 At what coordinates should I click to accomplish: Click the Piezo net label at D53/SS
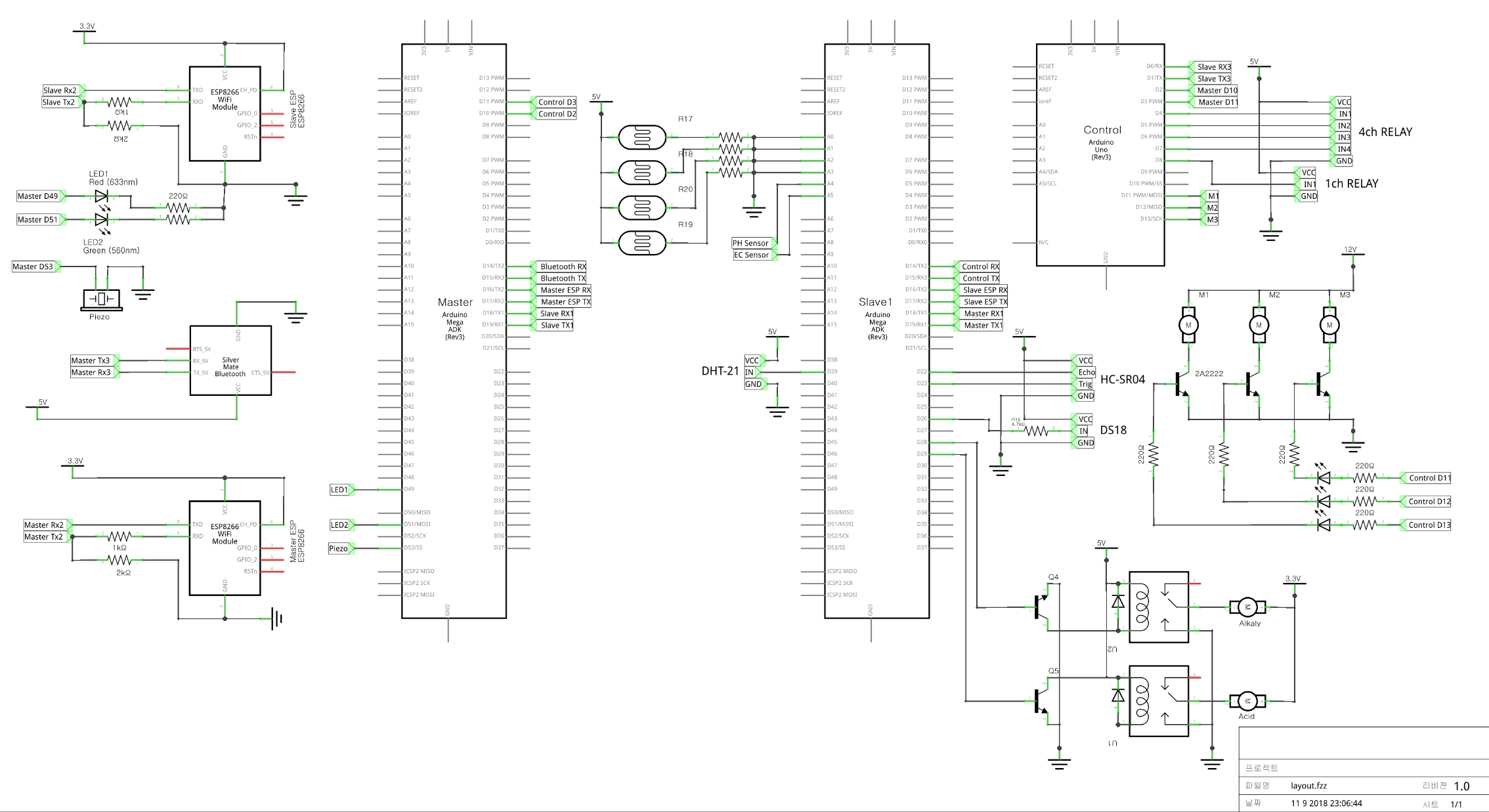[x=341, y=548]
